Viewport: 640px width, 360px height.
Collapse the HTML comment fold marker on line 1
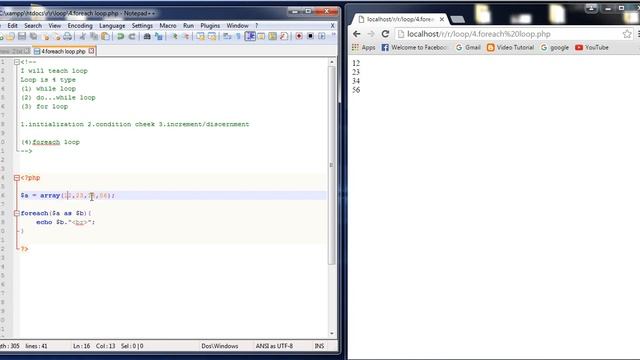(x=17, y=62)
